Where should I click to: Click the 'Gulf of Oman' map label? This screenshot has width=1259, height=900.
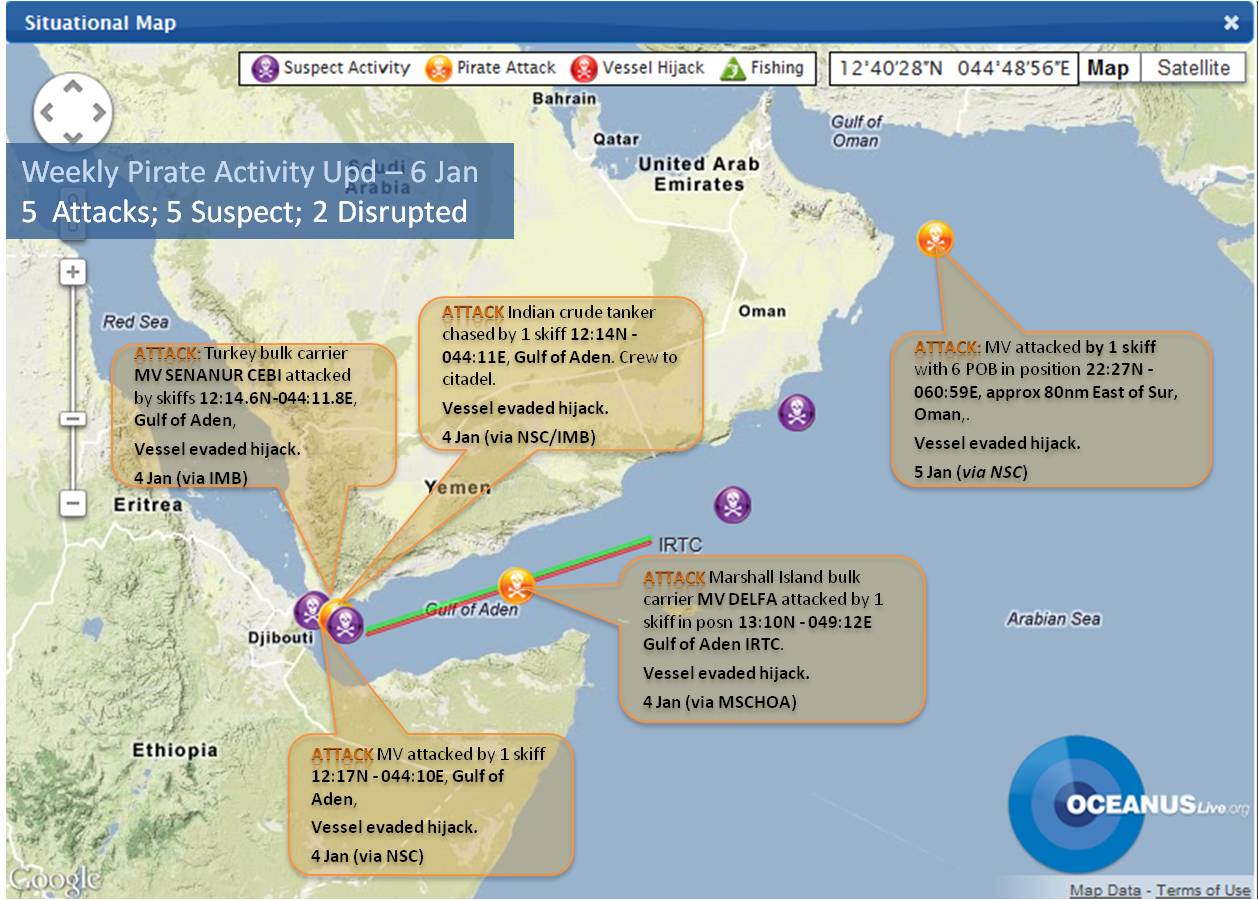click(x=857, y=131)
